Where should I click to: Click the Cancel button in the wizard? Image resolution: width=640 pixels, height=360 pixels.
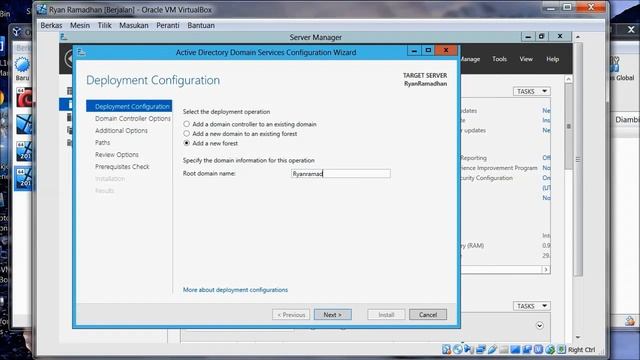428,315
